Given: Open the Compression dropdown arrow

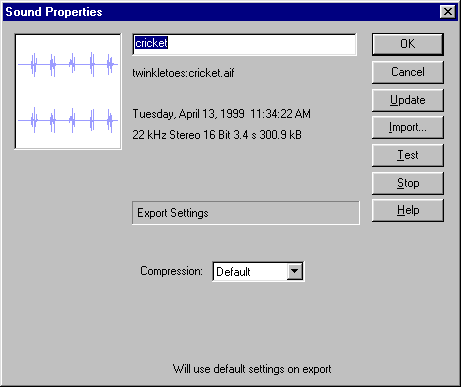Looking at the screenshot, I should 294,271.
